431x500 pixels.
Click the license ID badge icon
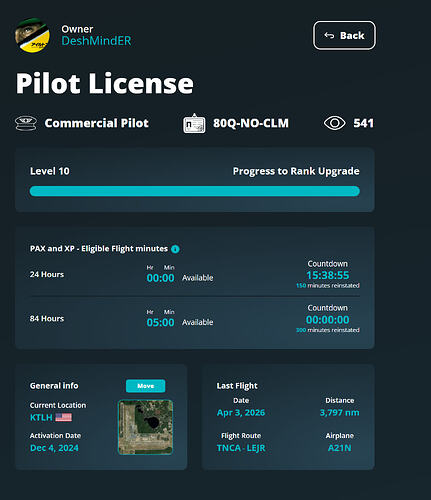click(194, 123)
